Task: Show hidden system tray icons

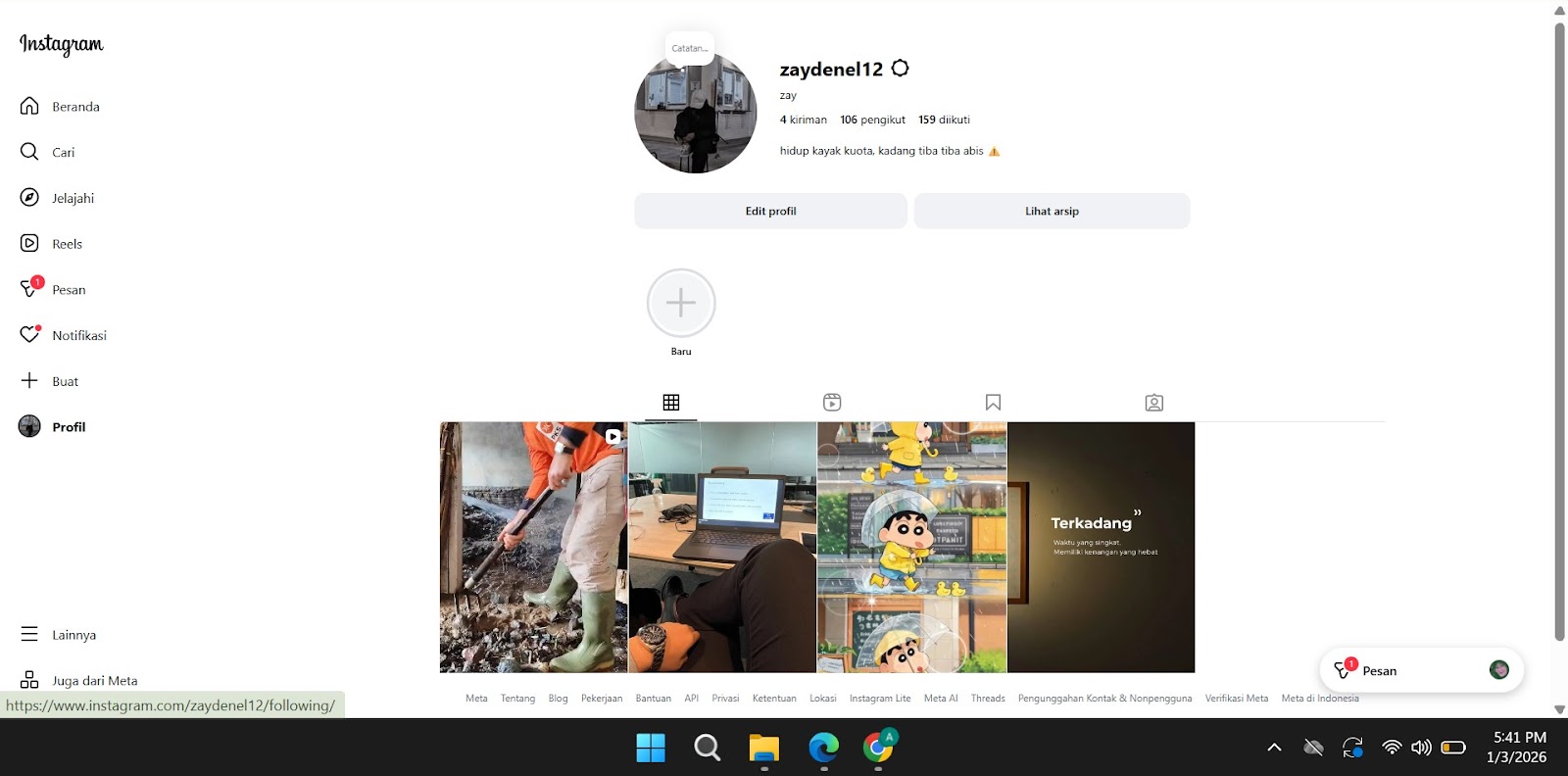Action: point(1274,748)
